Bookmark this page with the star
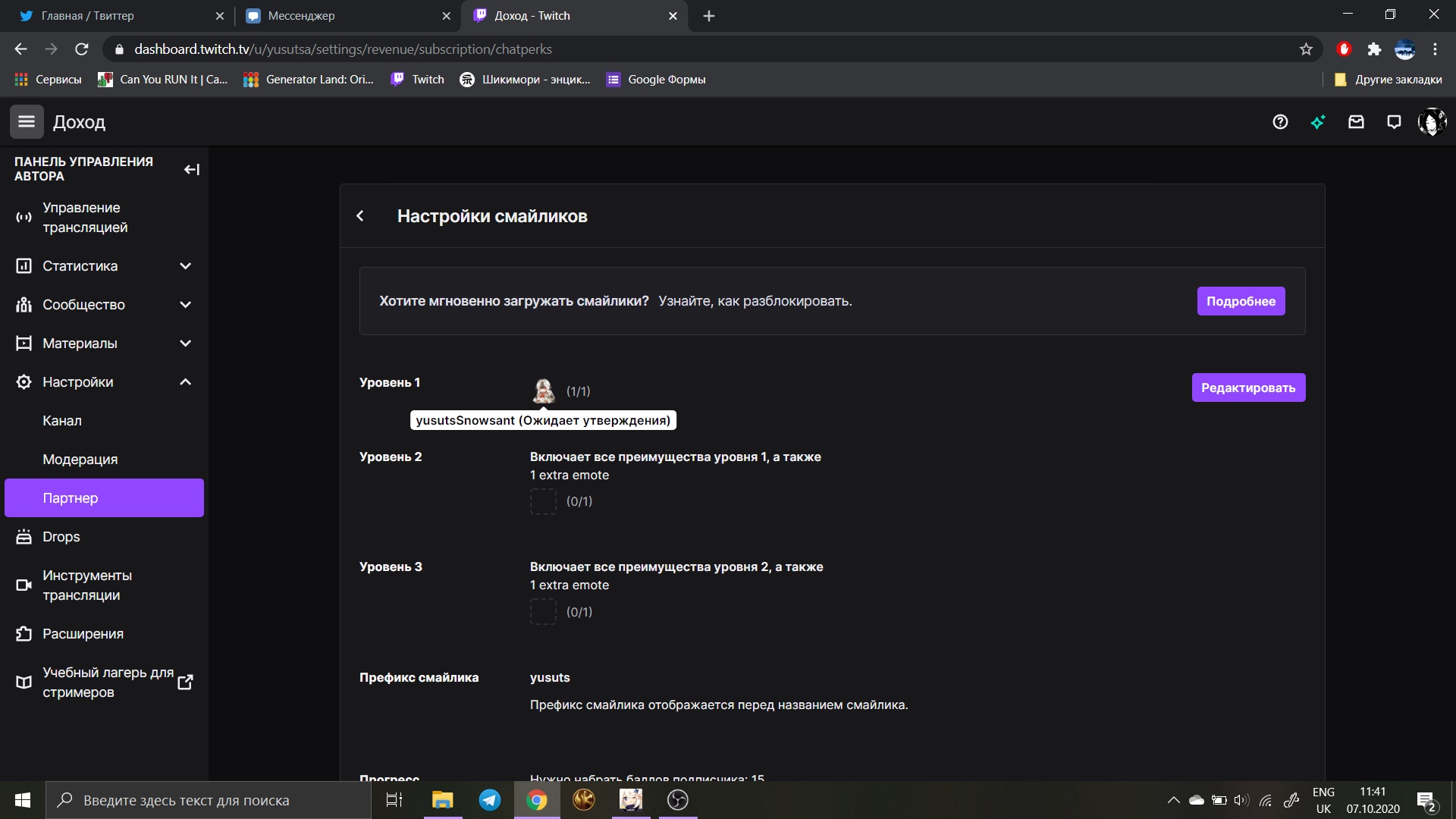 [x=1306, y=49]
